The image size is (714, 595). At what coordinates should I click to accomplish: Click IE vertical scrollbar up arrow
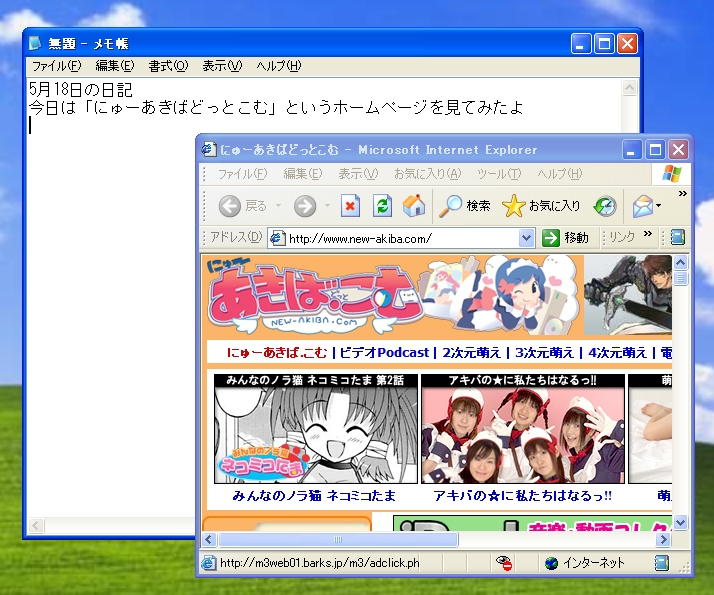(680, 263)
